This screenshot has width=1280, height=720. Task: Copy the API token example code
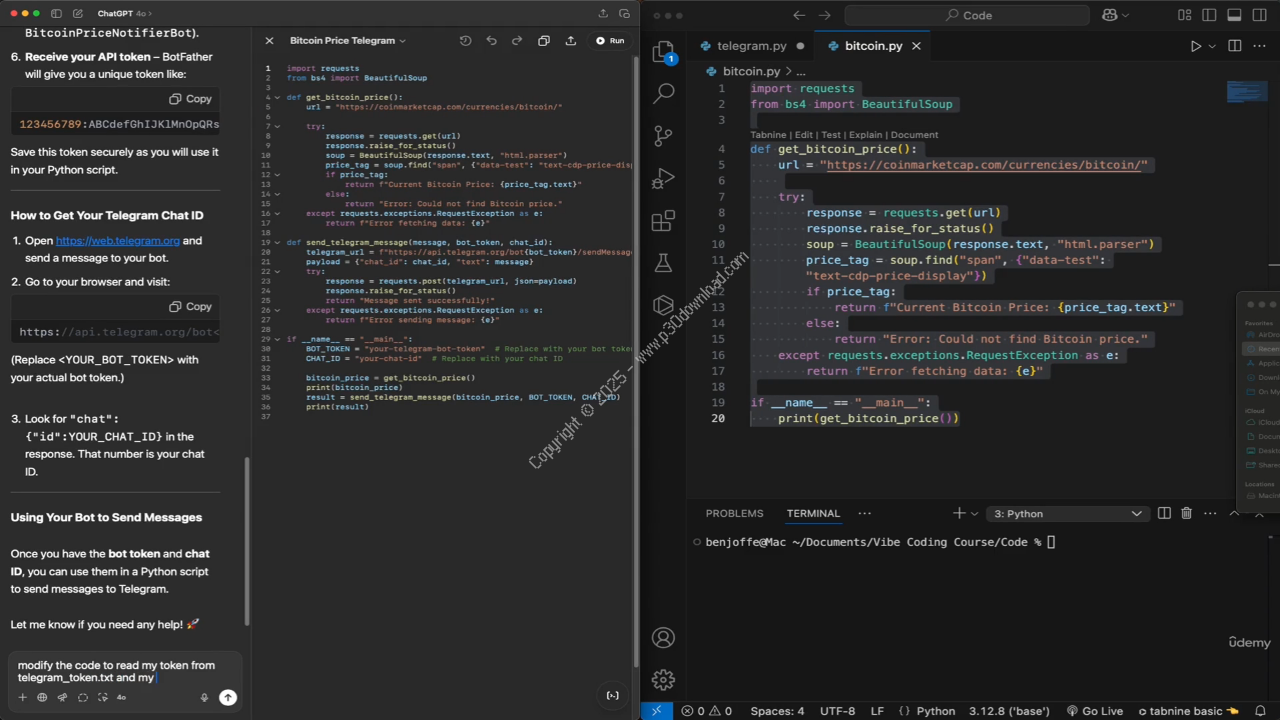[190, 99]
